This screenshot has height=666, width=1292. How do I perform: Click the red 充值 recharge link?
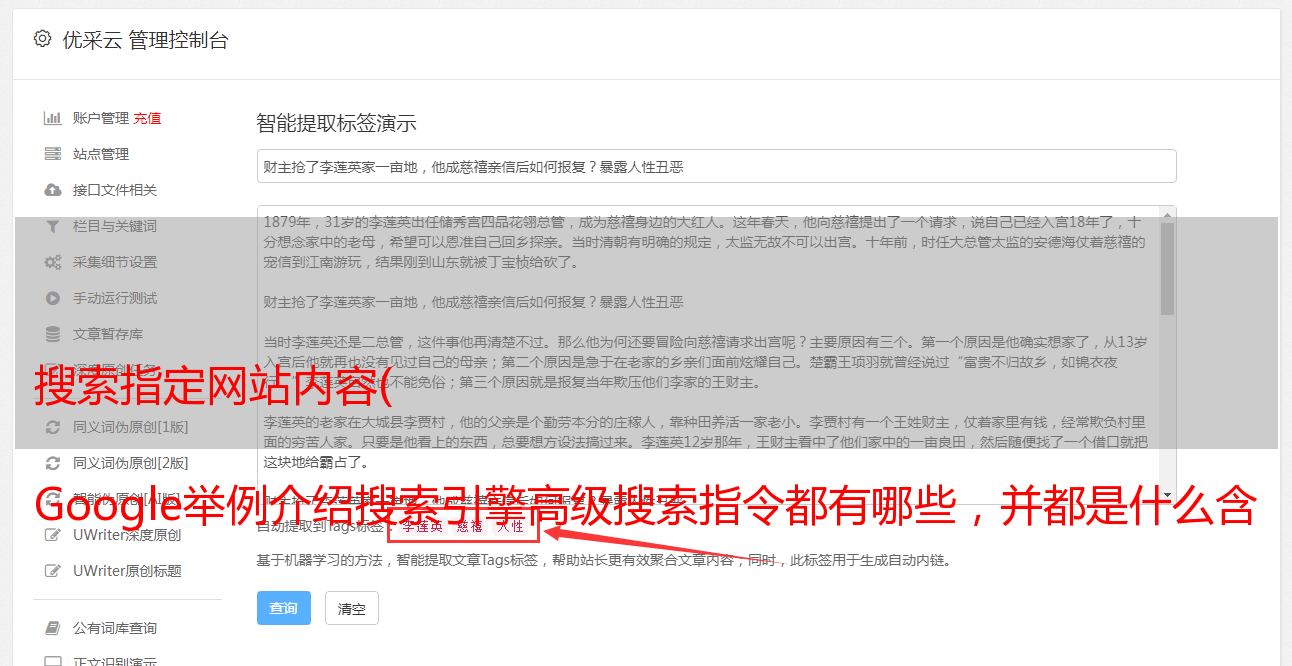[x=147, y=118]
